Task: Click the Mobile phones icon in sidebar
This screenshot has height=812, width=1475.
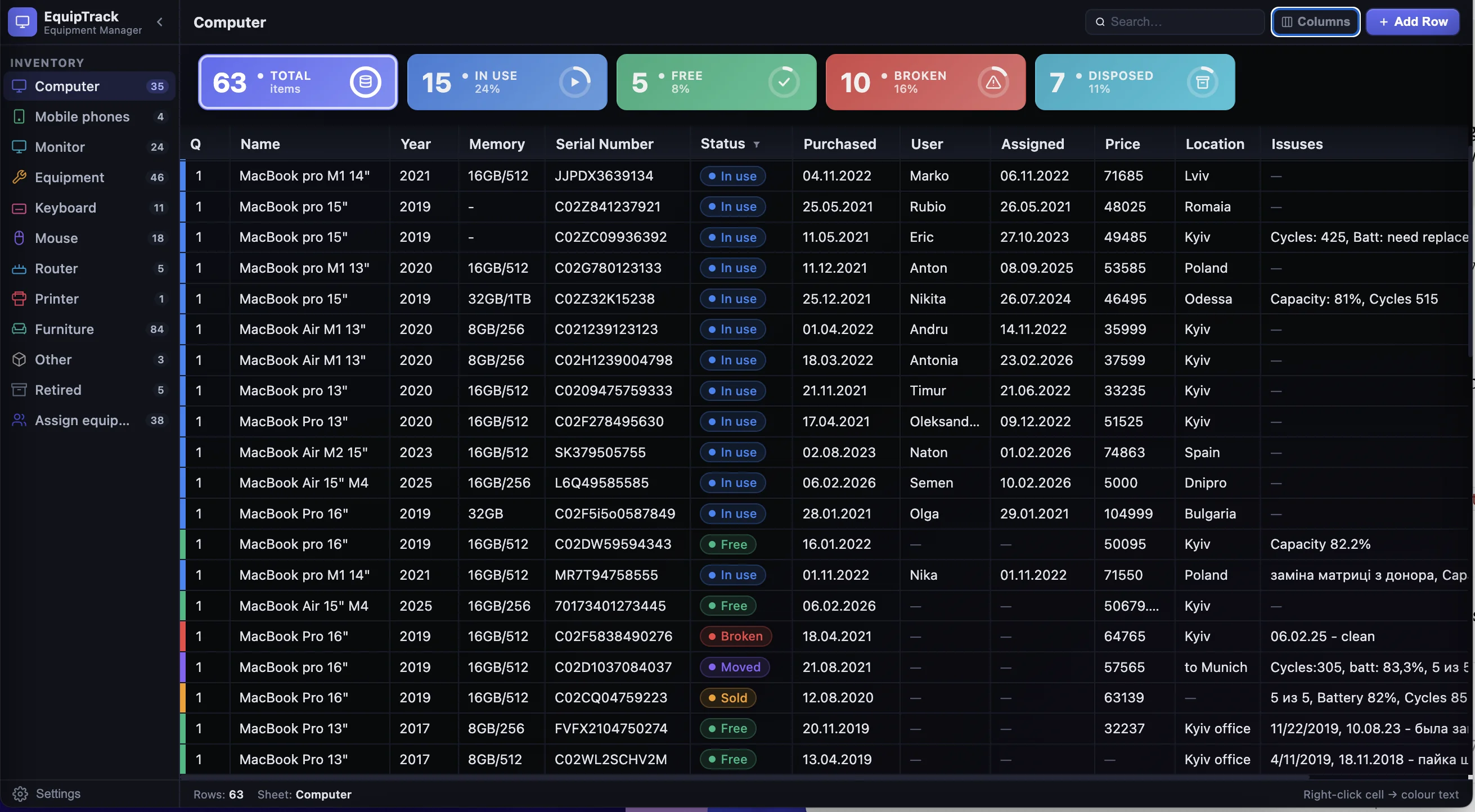Action: 19,117
